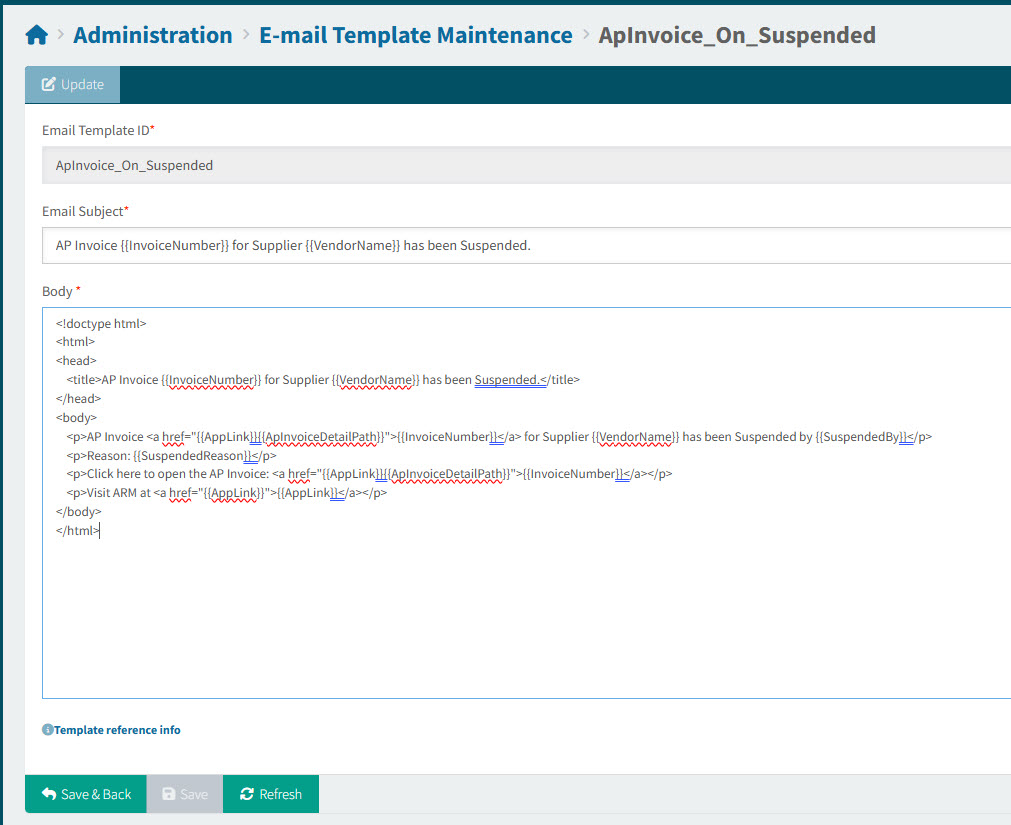The image size is (1011, 825).
Task: Click the Update toolbar button
Action: point(72,85)
